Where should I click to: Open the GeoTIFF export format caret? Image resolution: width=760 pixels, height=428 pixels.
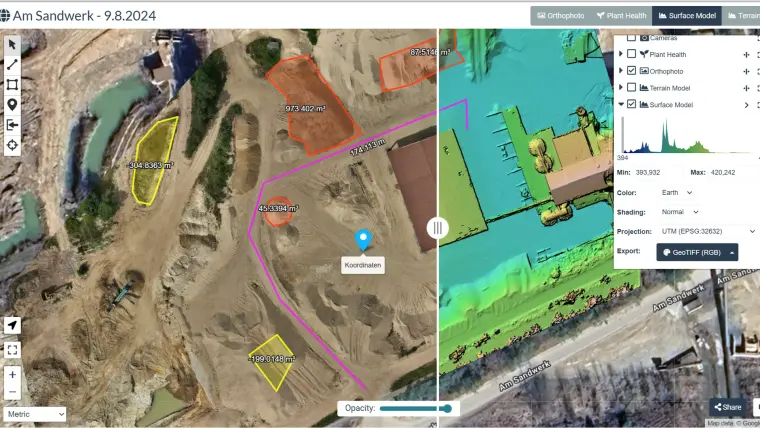732,252
